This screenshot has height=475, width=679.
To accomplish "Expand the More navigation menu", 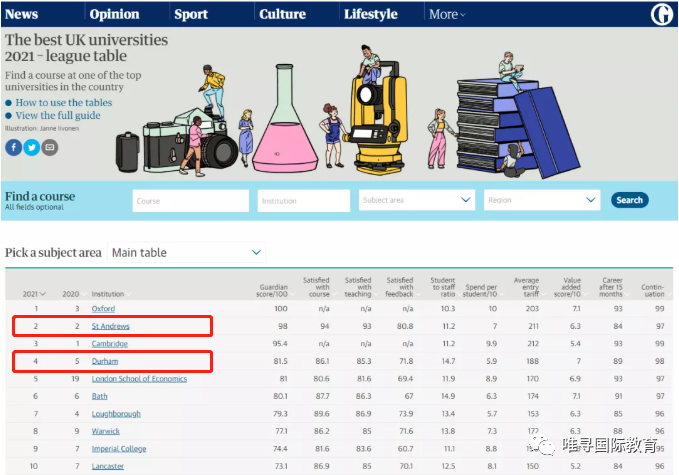I will coord(447,14).
